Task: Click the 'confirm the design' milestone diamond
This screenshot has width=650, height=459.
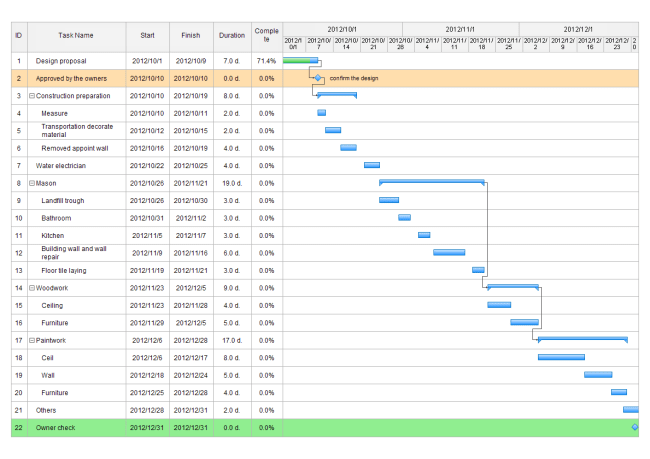Action: click(x=319, y=78)
